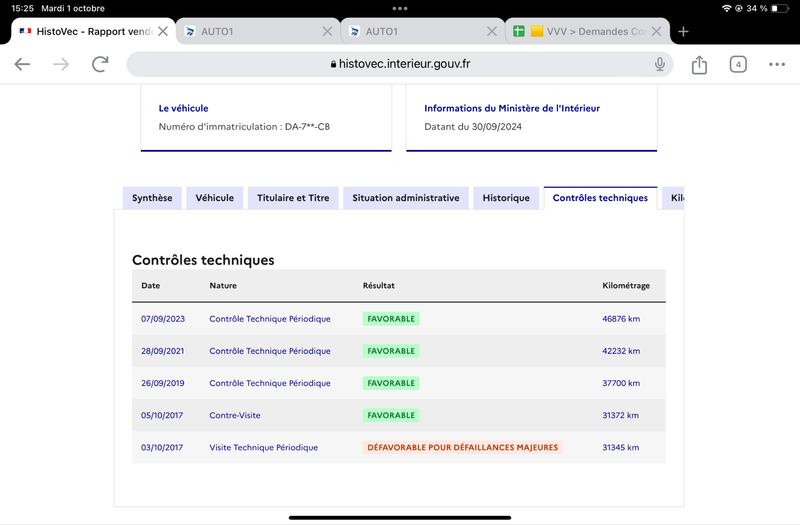Close the HistoVec tab
800x525 pixels.
click(163, 32)
